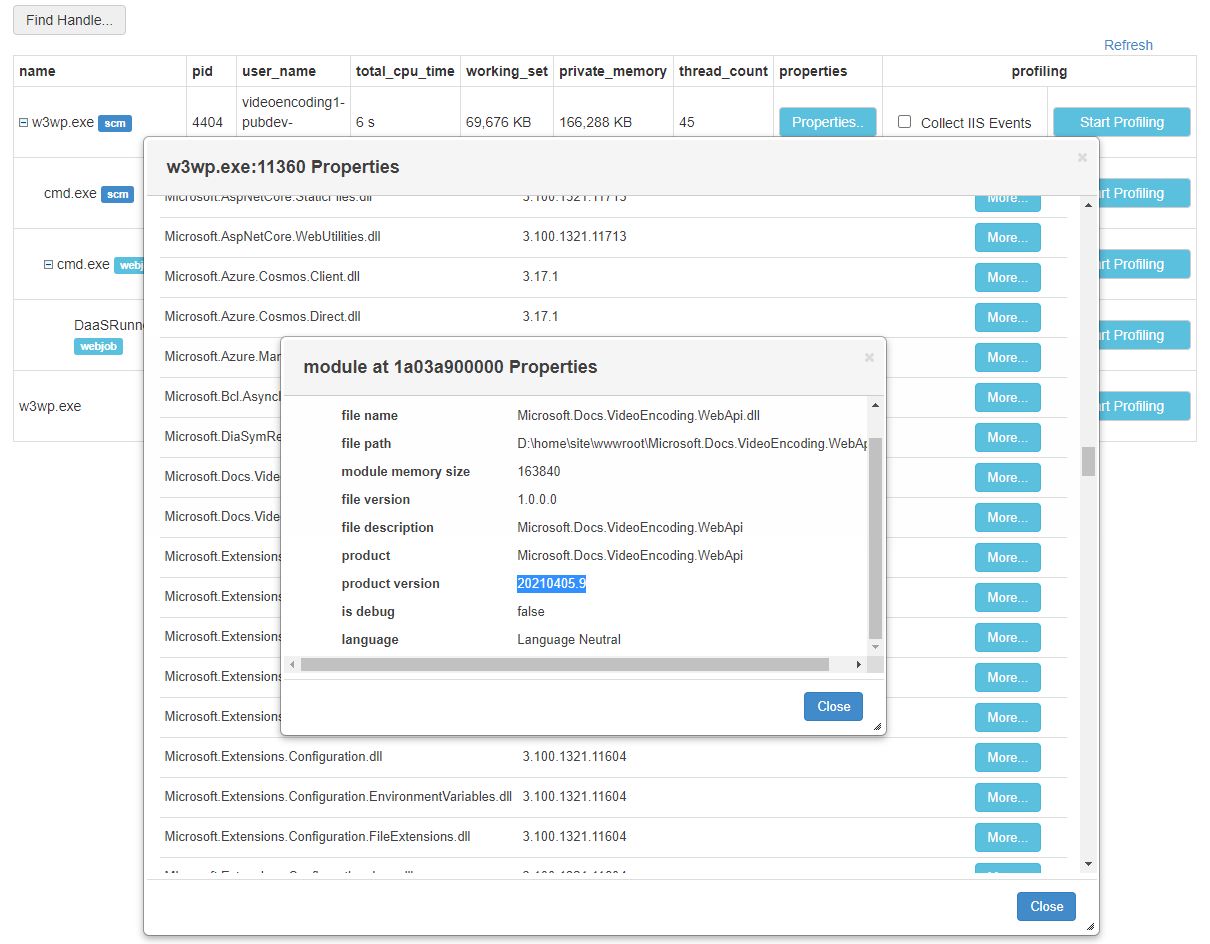
Task: Click the private_memory column header
Action: pos(613,71)
